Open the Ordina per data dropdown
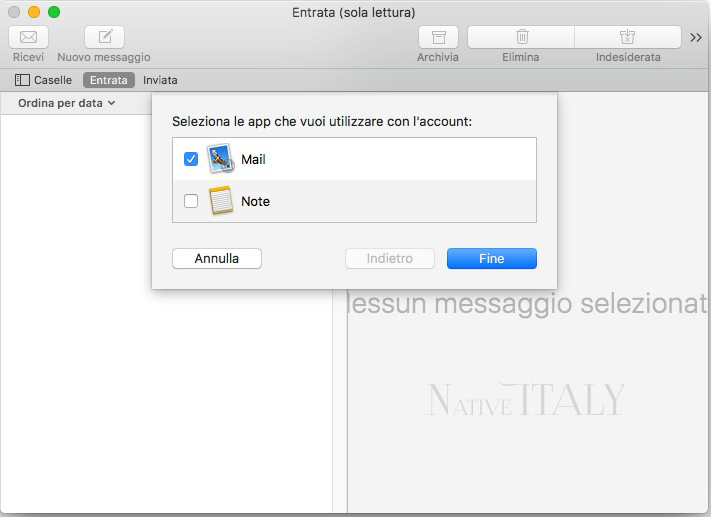711x517 pixels. [x=66, y=103]
